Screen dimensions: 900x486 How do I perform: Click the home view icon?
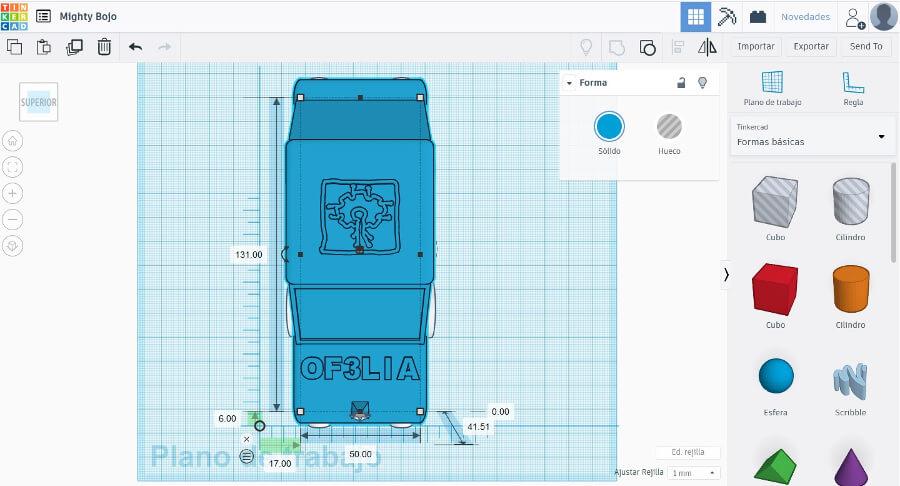[13, 141]
